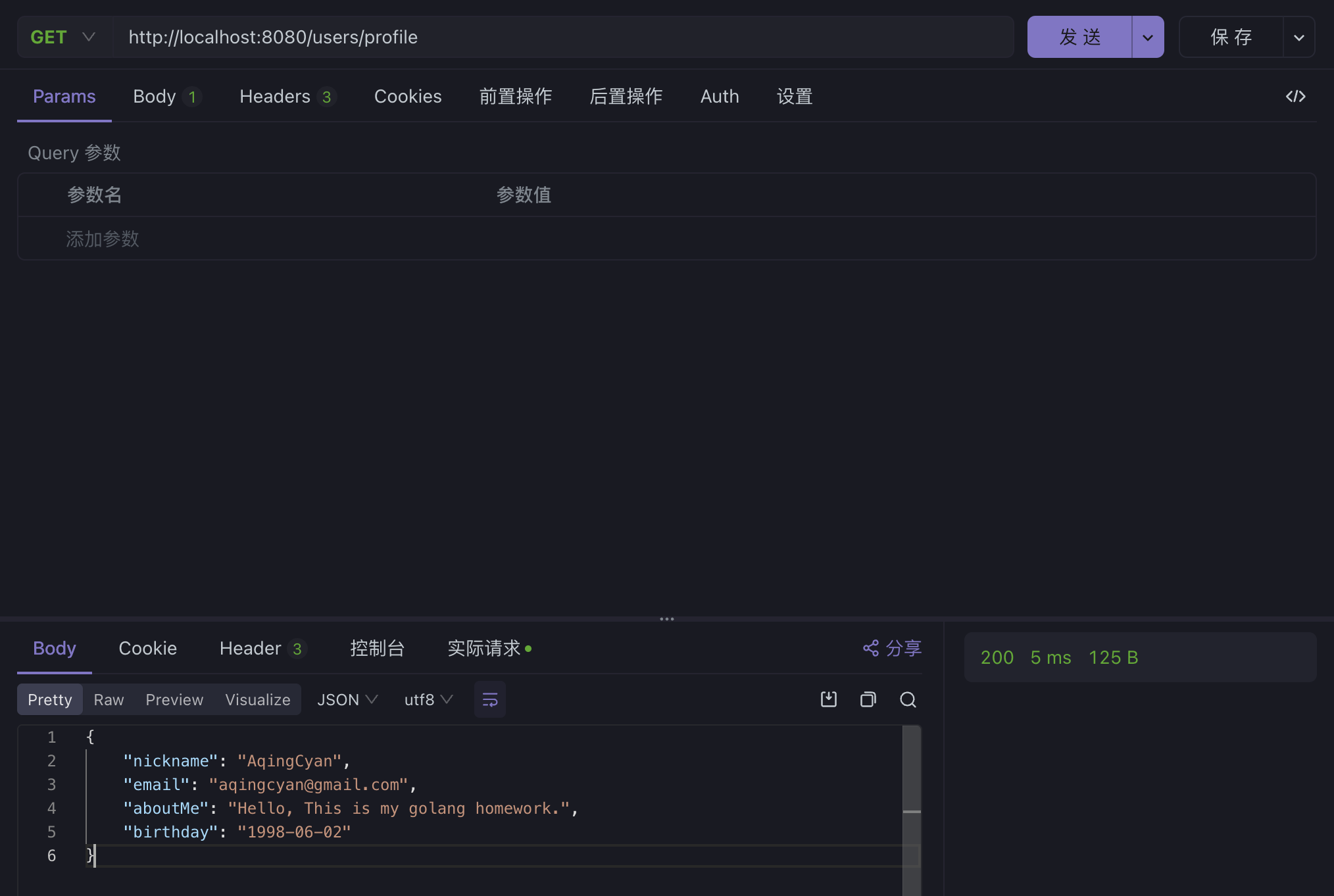Viewport: 1334px width, 896px height.
Task: Save the response to file icon
Action: tap(829, 699)
